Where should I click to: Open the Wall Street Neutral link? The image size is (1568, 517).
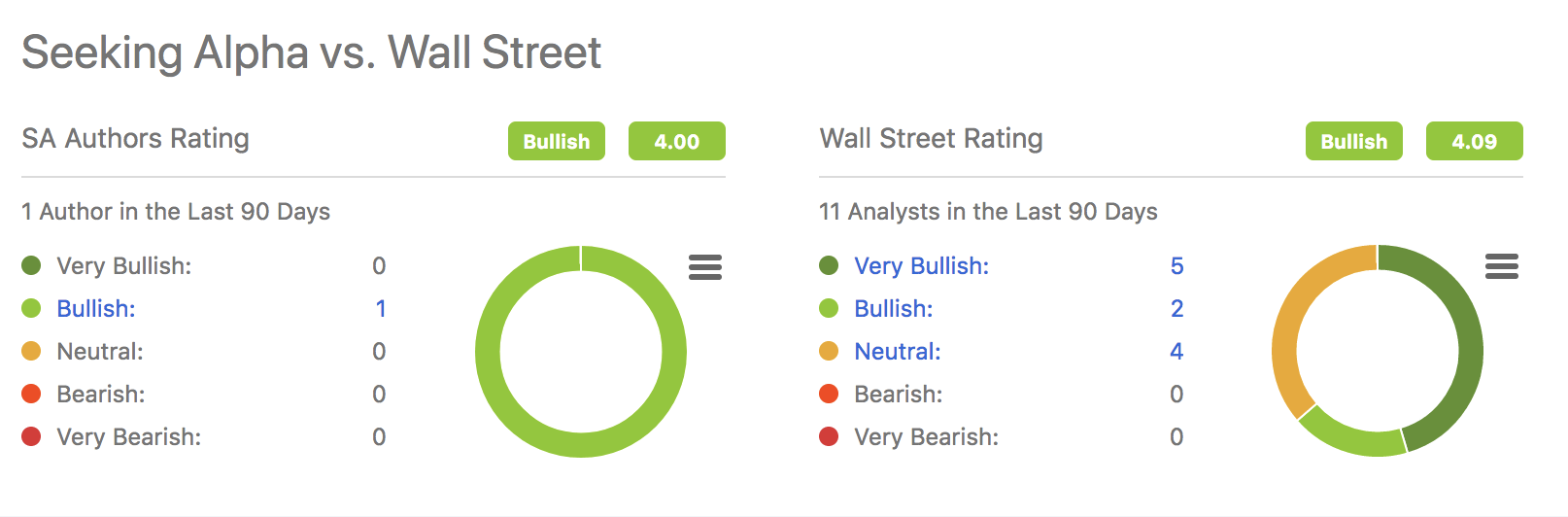pos(897,352)
